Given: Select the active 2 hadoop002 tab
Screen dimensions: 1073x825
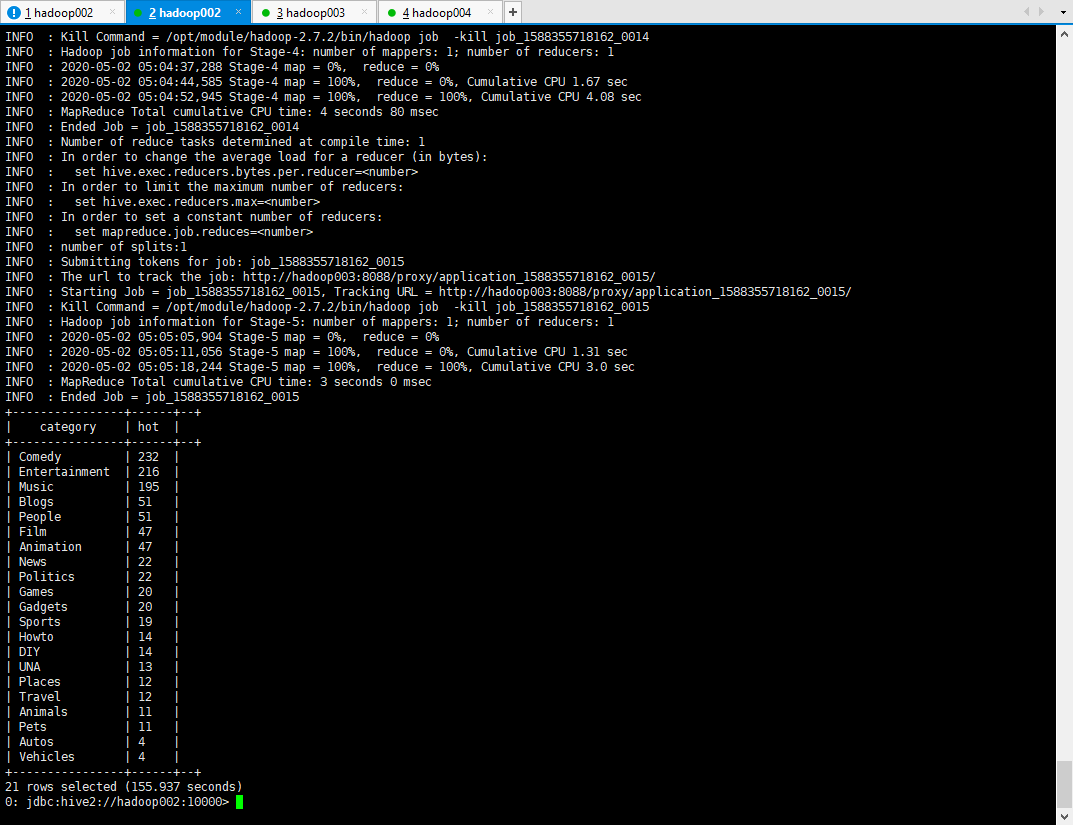Looking at the screenshot, I should [x=188, y=12].
